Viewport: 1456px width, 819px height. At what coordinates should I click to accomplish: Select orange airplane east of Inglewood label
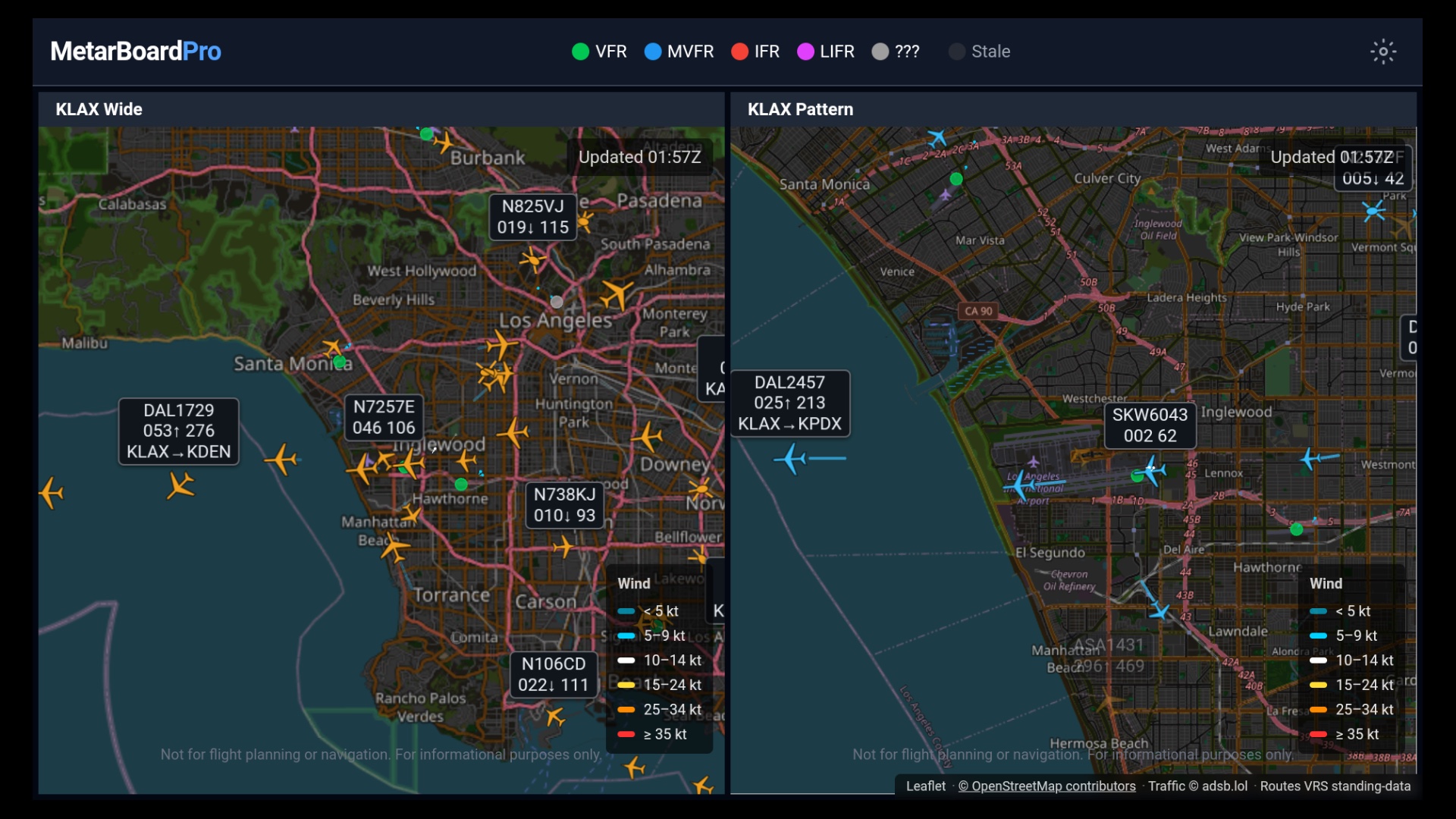[x=513, y=433]
